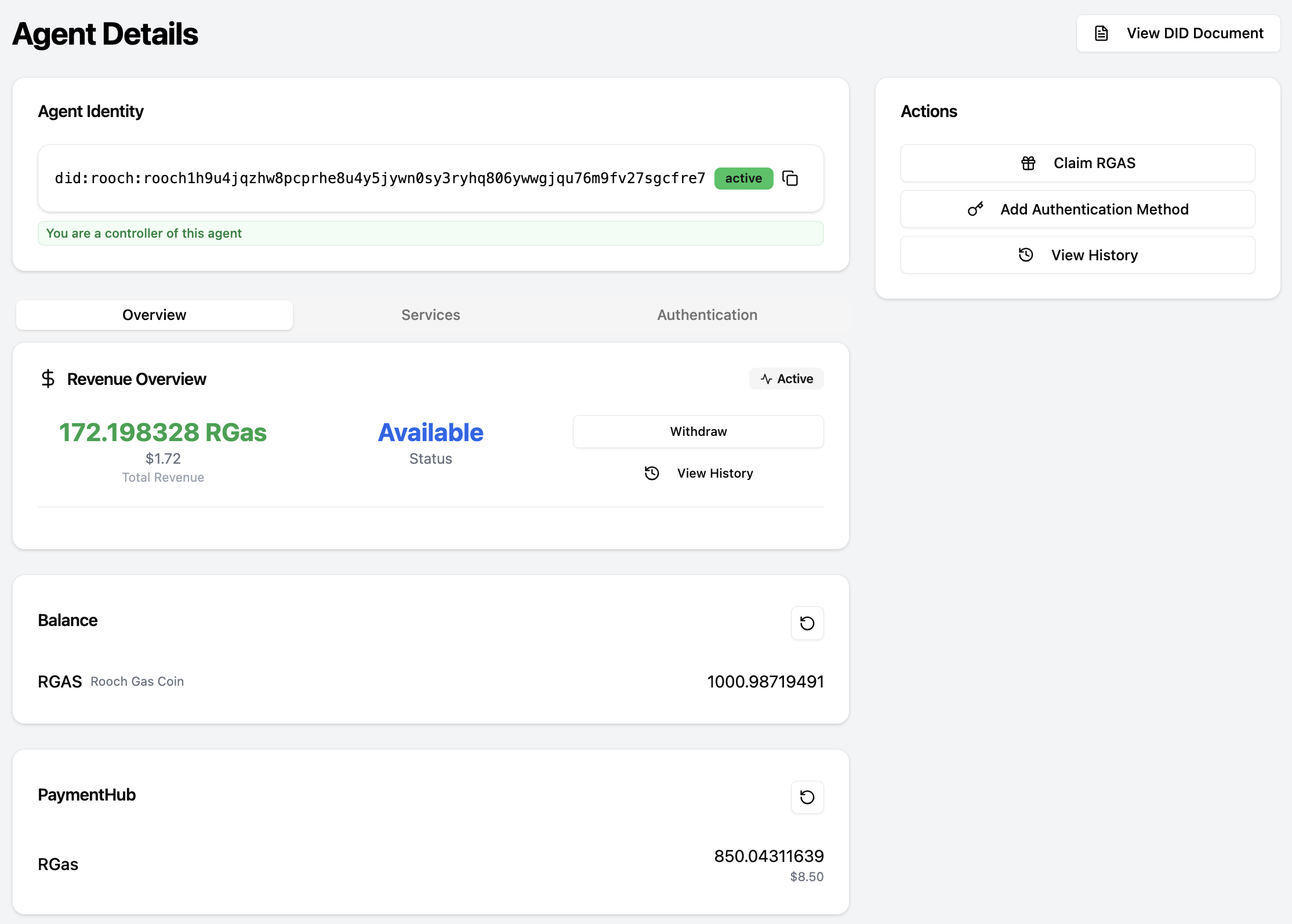Click the green active status badge
1292x924 pixels.
point(743,178)
